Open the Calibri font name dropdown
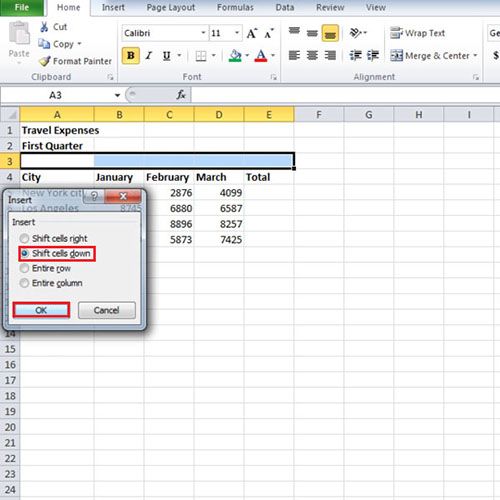This screenshot has width=500, height=500. (203, 33)
